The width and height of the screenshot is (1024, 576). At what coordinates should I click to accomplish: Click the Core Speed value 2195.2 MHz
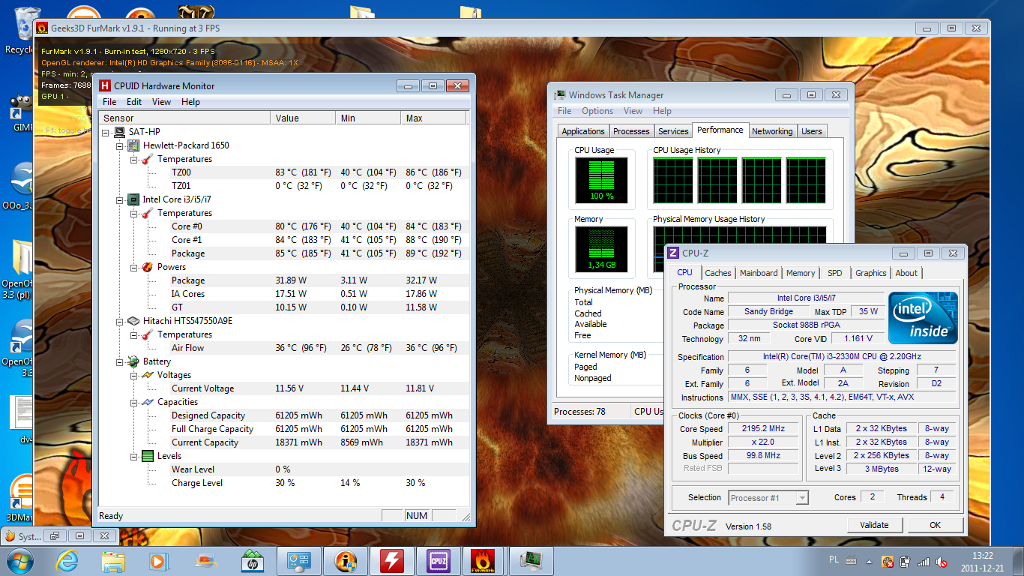tap(763, 429)
